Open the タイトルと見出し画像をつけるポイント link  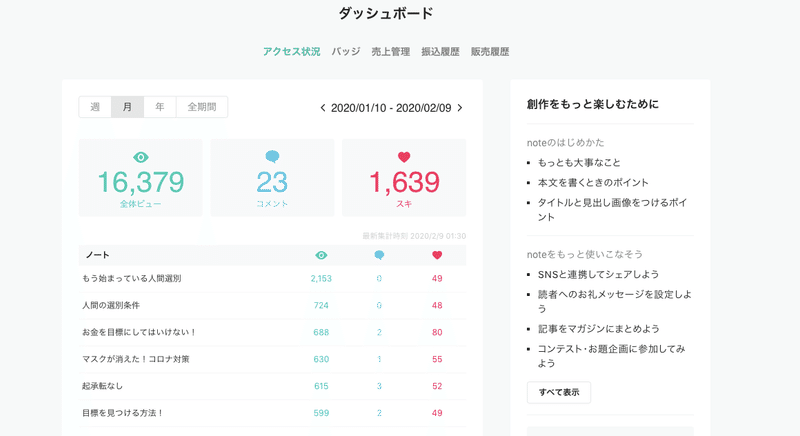point(612,210)
